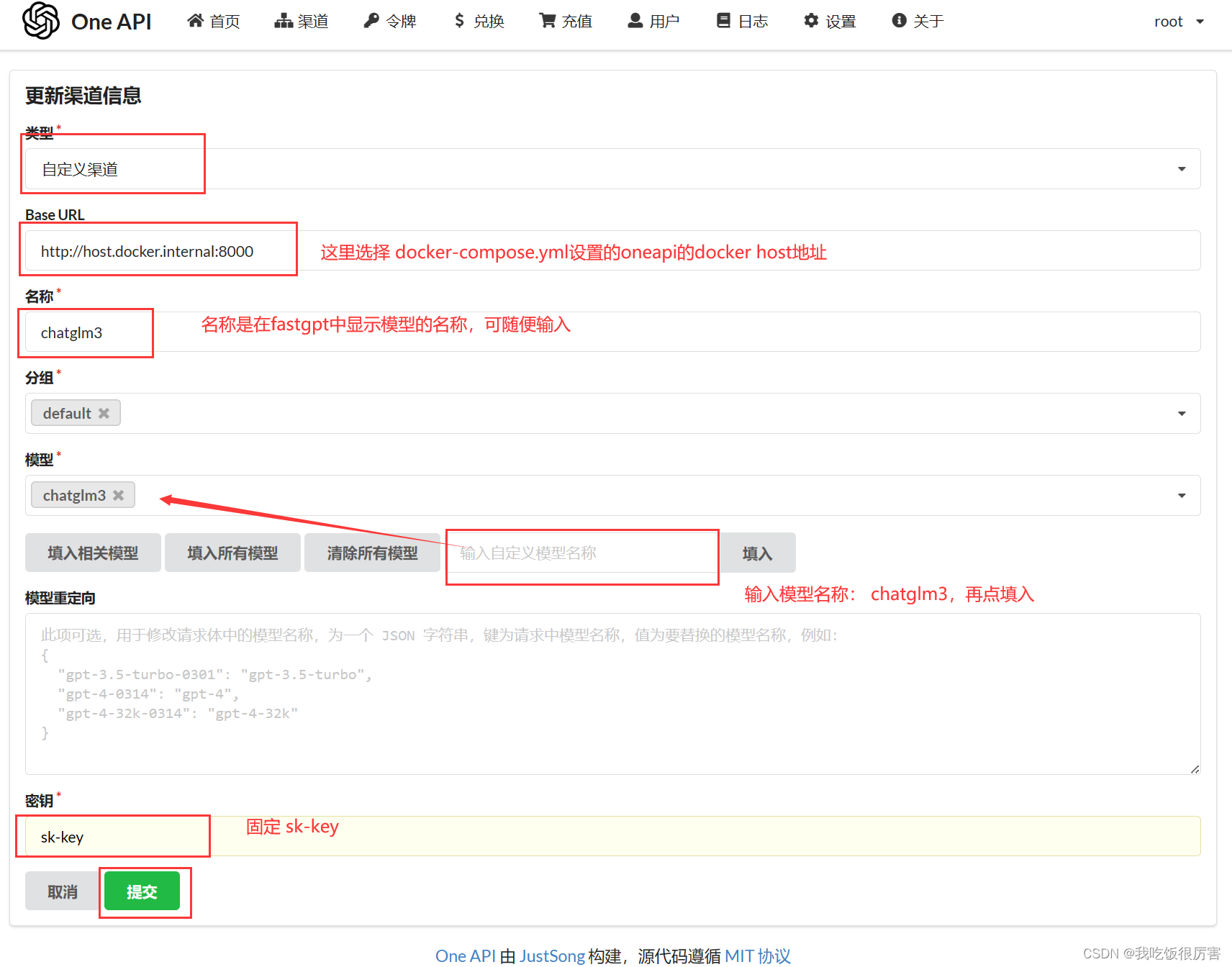Open the 首页 menu item
This screenshot has width=1232, height=967.
coord(214,21)
